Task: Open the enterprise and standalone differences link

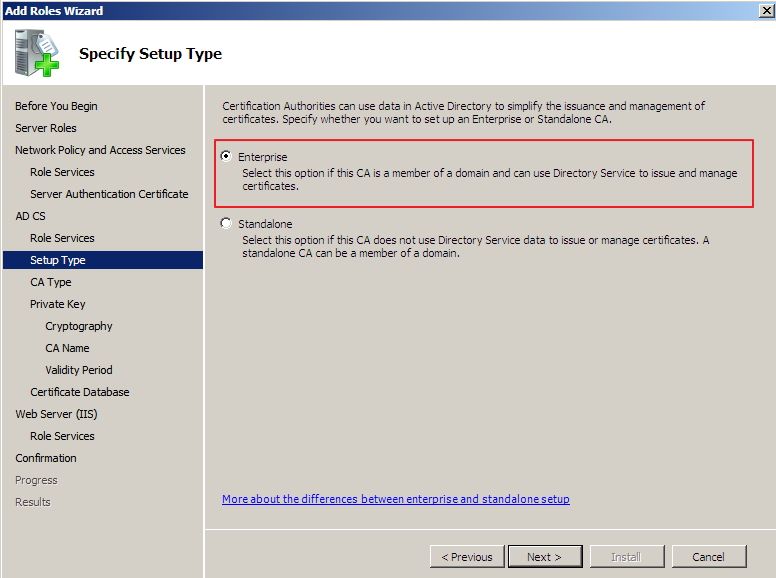Action: [x=395, y=499]
